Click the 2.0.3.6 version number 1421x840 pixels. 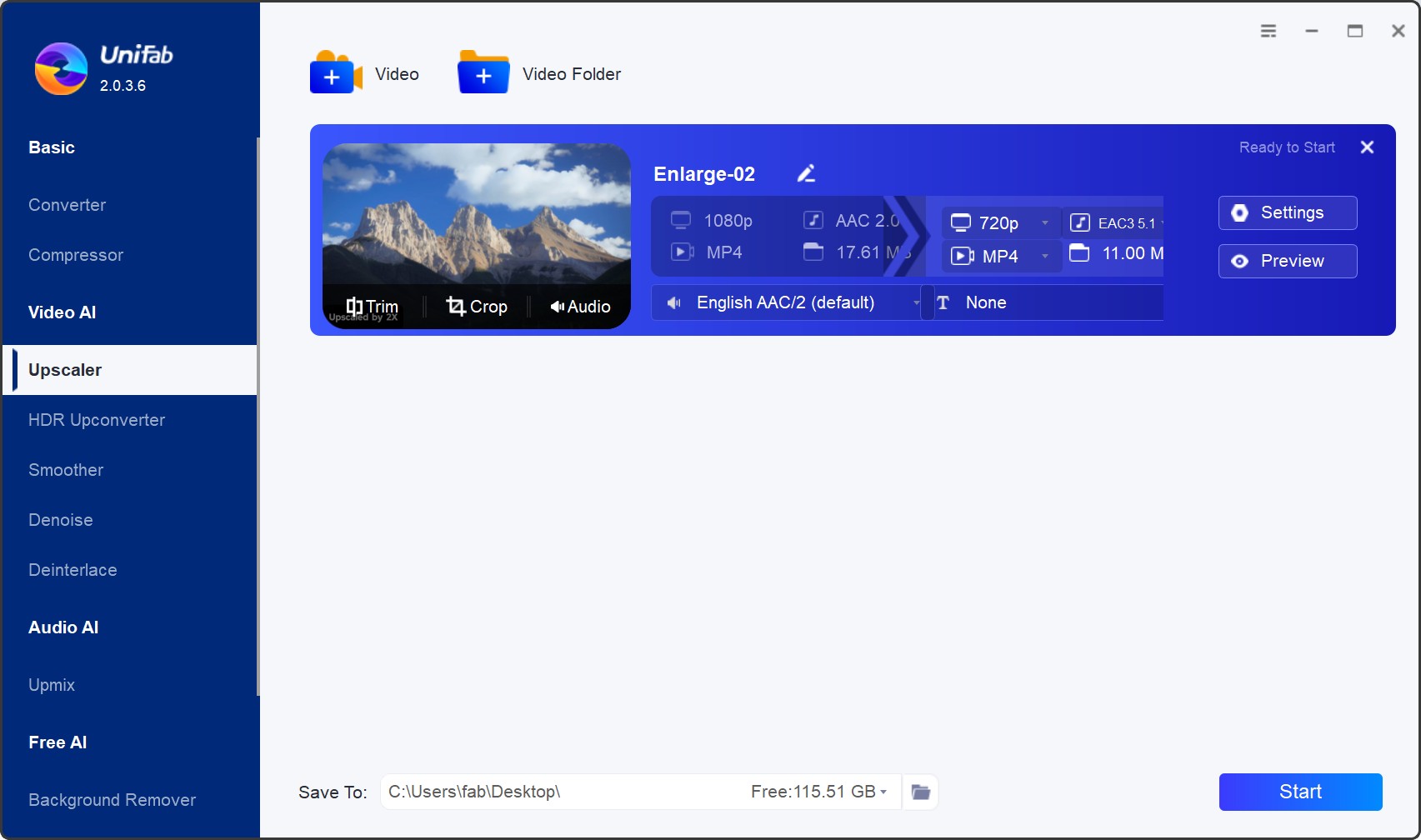[123, 86]
